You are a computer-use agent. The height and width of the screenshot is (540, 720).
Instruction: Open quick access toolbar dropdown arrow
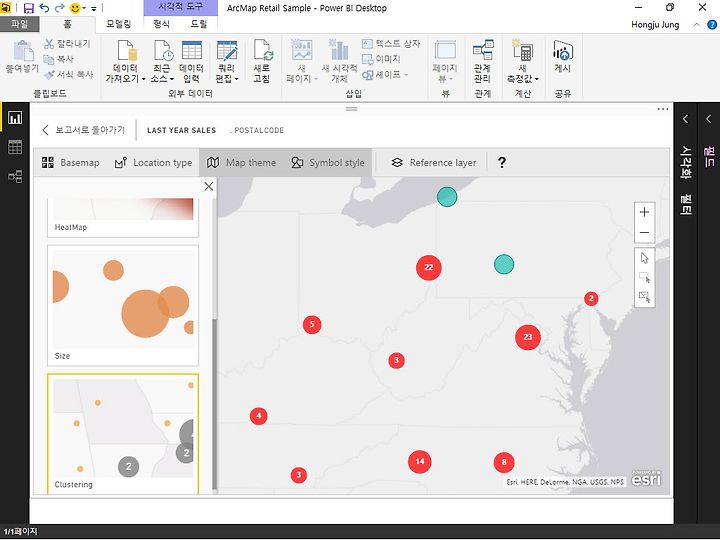click(94, 8)
